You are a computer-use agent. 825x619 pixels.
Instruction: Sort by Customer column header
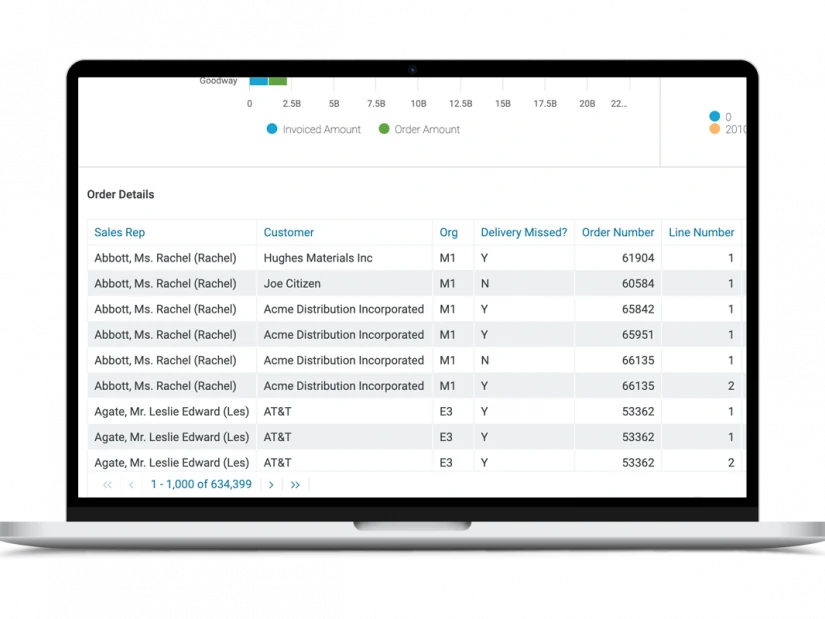(288, 232)
